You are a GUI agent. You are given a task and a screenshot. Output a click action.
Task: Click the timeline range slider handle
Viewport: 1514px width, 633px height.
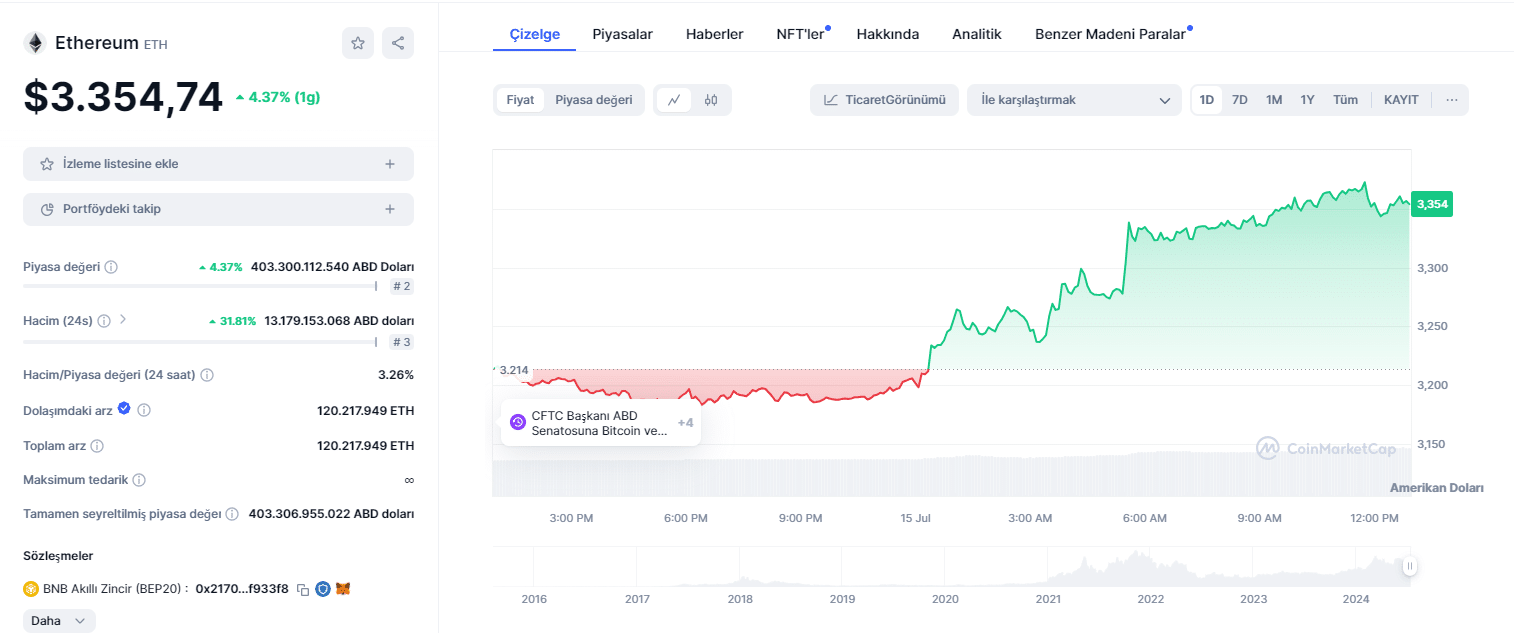point(1410,566)
